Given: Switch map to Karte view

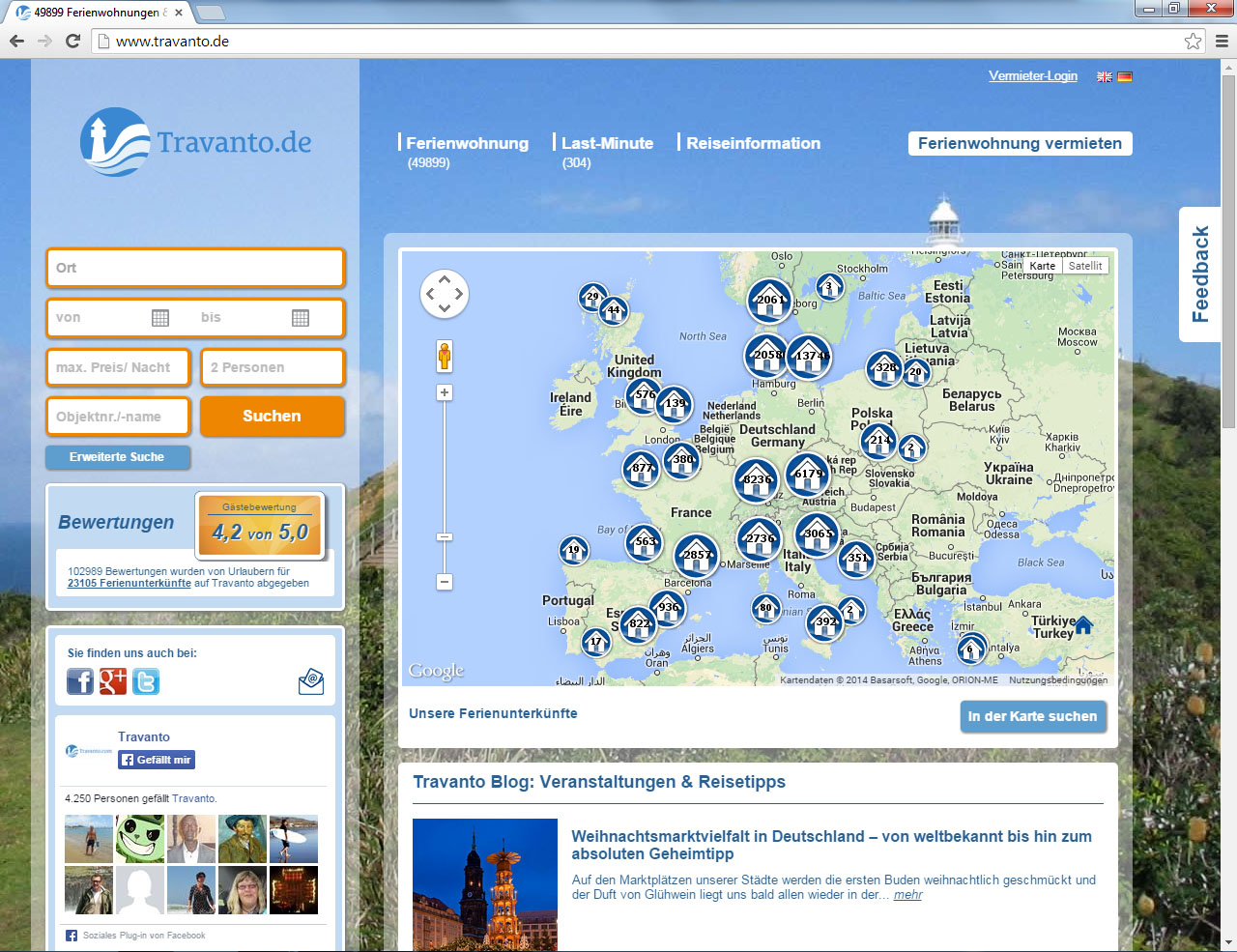Looking at the screenshot, I should (1042, 266).
